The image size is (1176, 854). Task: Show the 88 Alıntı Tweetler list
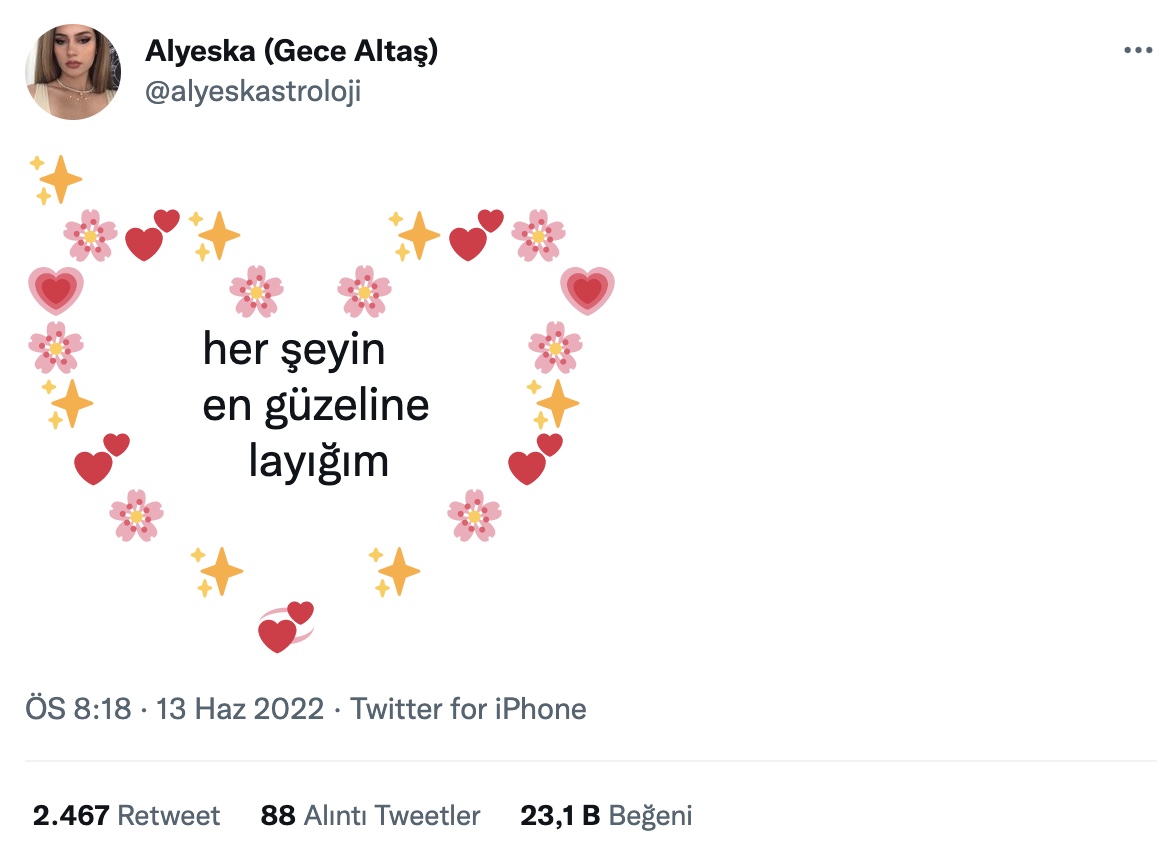point(370,815)
